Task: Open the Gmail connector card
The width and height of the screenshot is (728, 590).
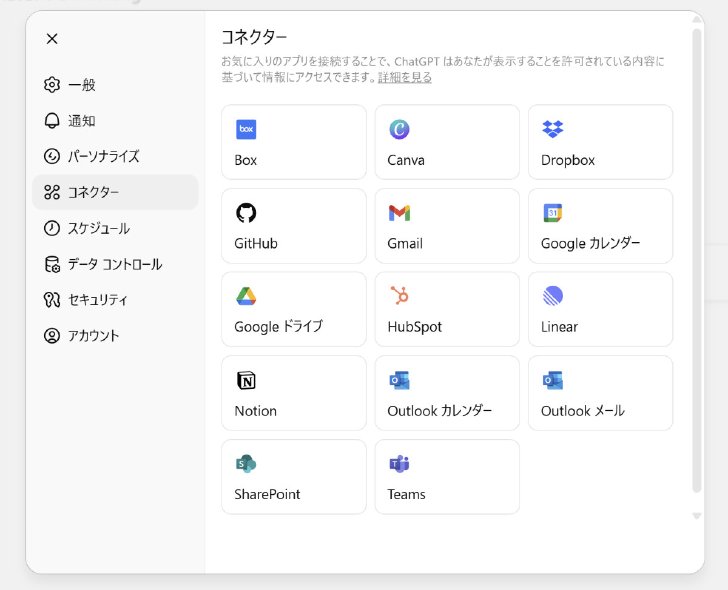Action: 447,226
